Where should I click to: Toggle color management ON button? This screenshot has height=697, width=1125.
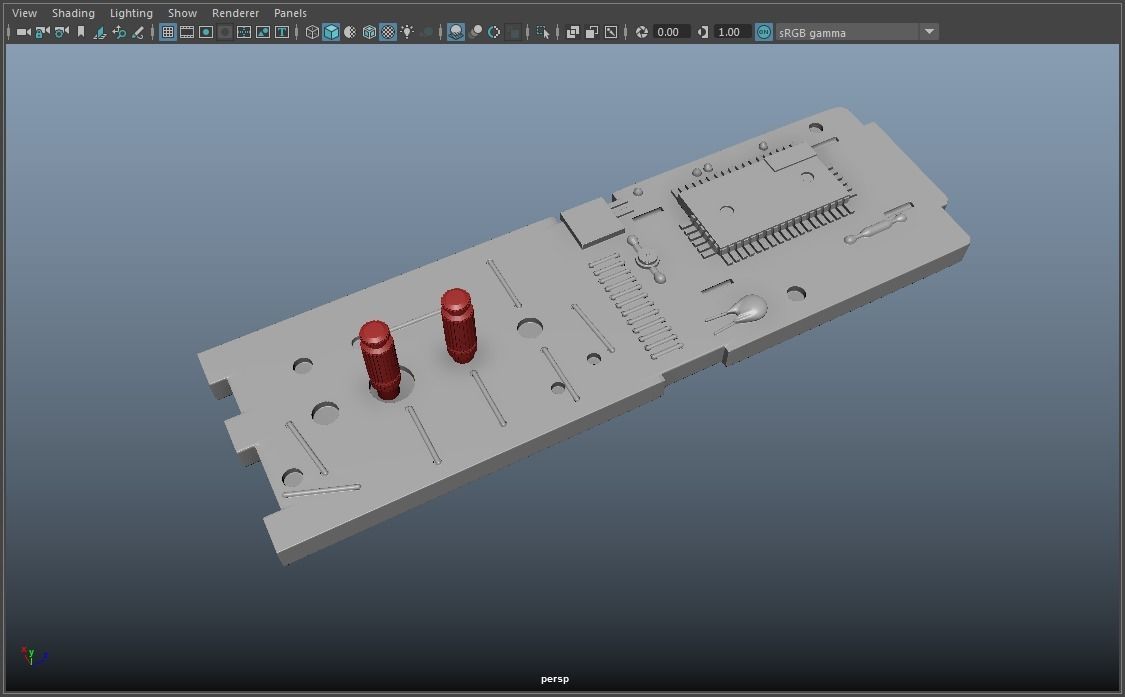tap(764, 32)
